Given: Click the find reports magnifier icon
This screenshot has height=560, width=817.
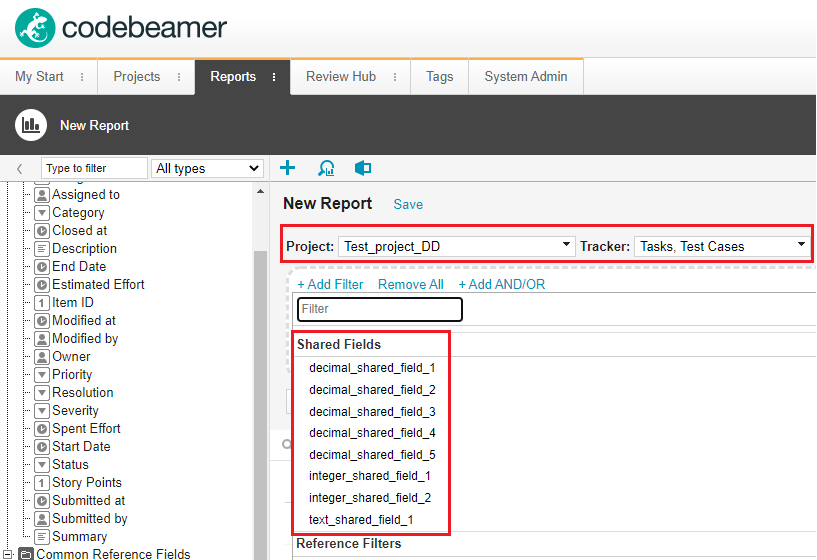Looking at the screenshot, I should (x=326, y=168).
